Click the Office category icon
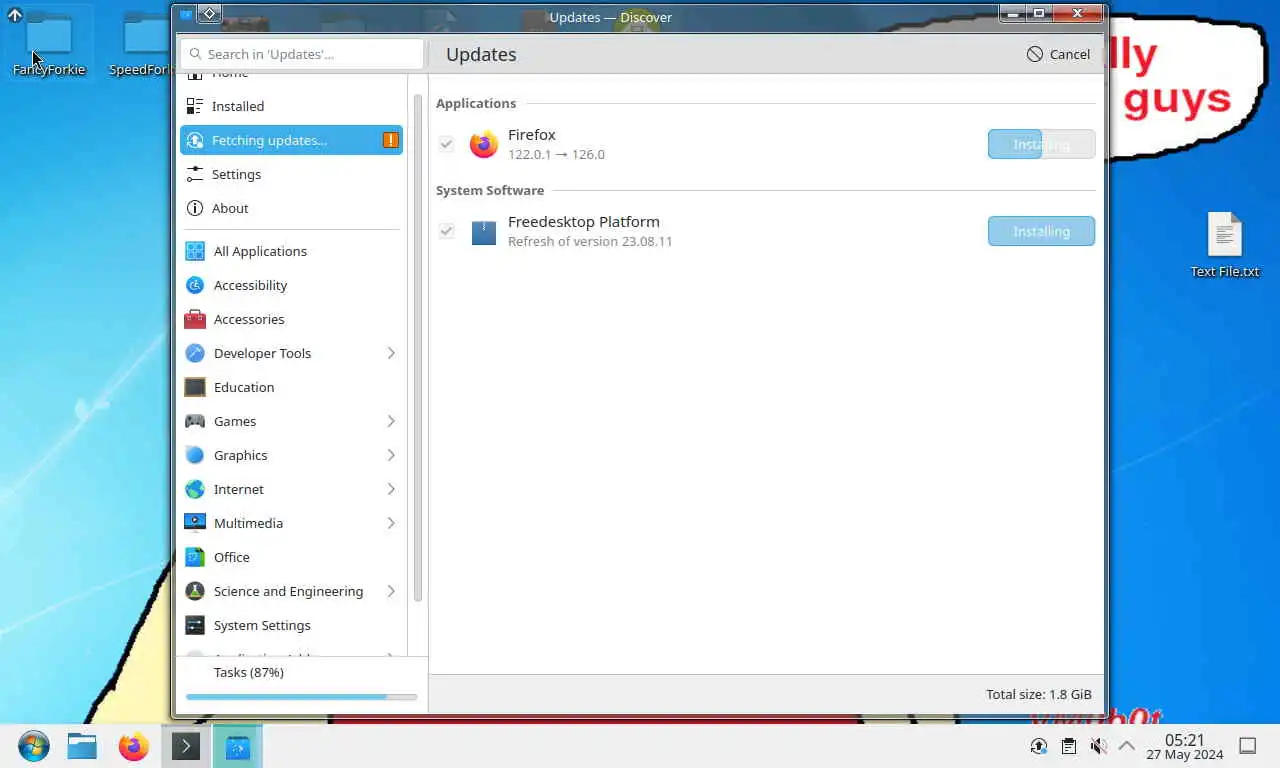The image size is (1280, 768). 195,557
